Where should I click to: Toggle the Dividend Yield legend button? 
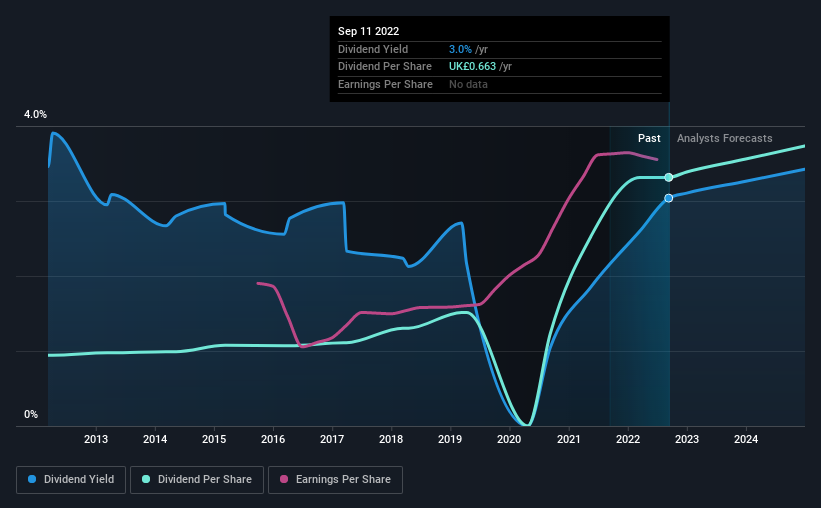71,480
